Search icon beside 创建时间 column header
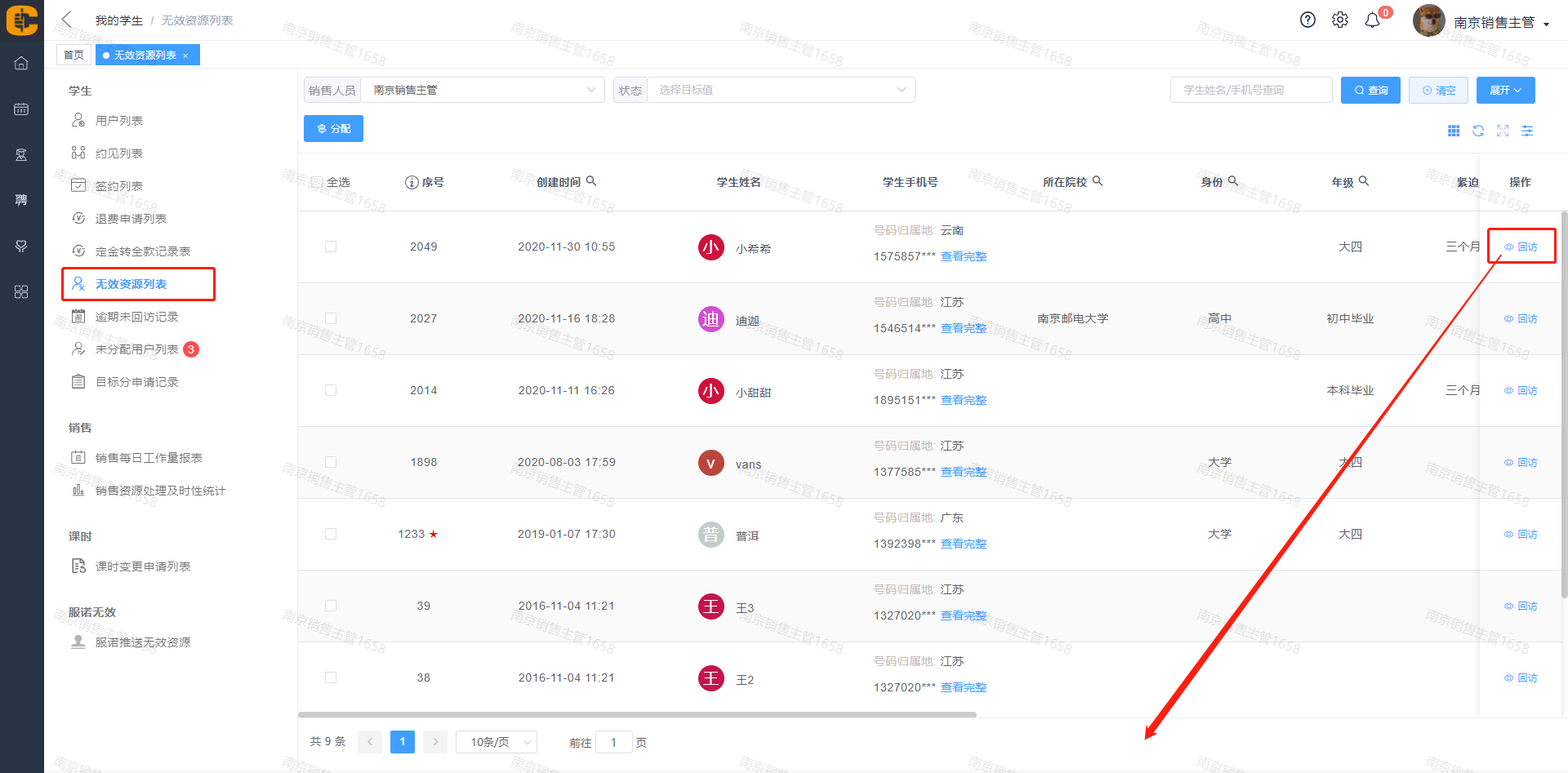1568x773 pixels. [x=591, y=181]
